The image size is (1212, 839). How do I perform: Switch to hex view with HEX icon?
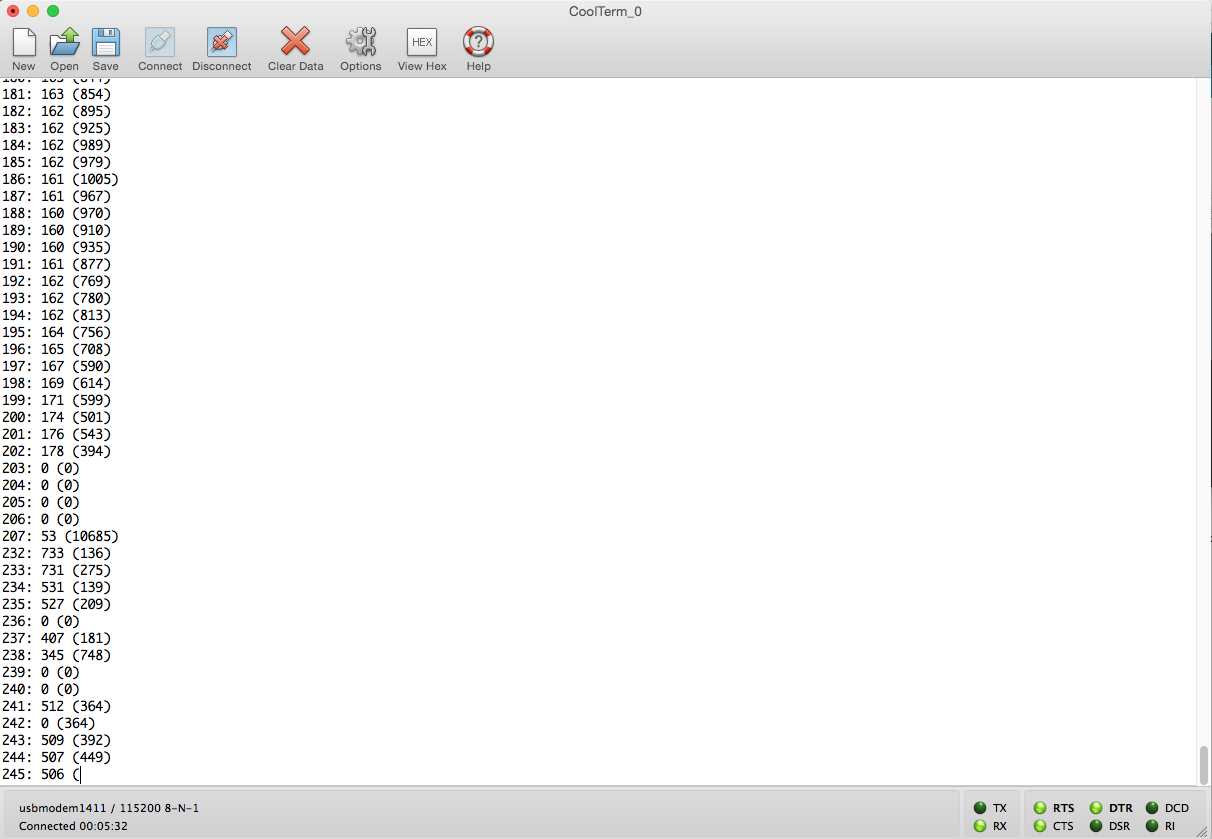pos(422,42)
